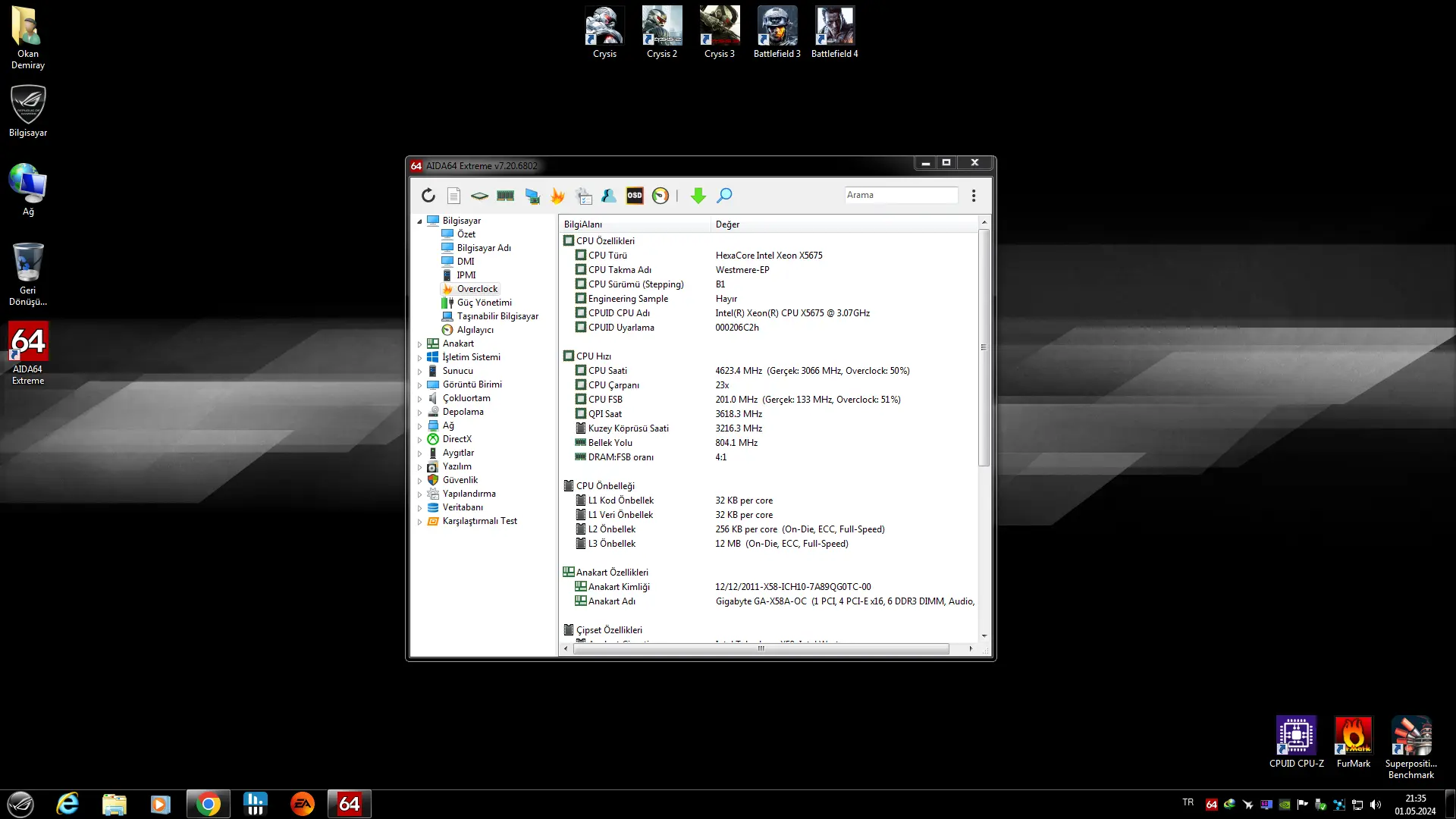Select the Geri Dönüşüm recycle bin icon
1456x819 pixels.
(28, 274)
